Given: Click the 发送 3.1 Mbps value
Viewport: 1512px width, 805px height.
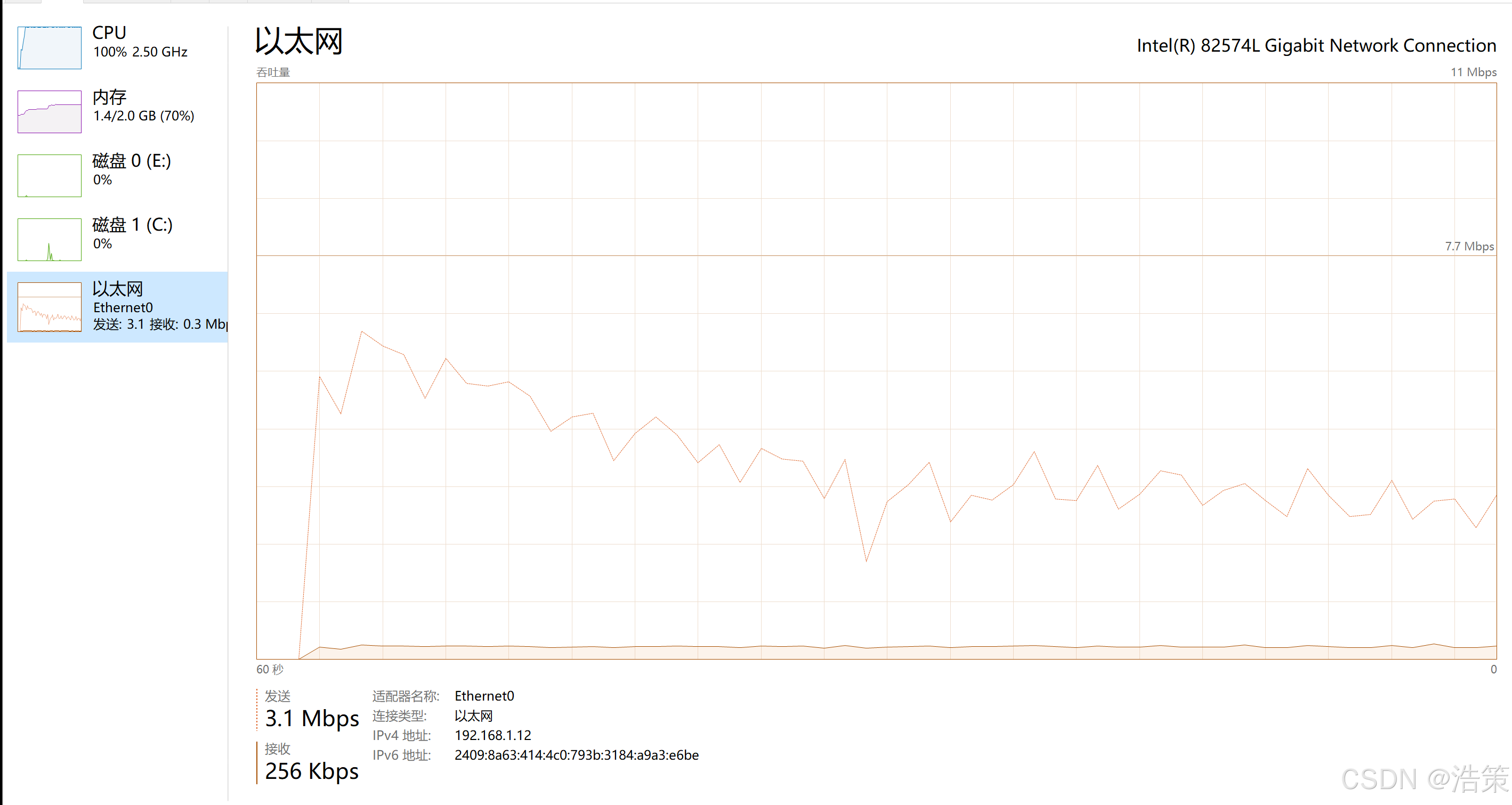Looking at the screenshot, I should point(312,719).
